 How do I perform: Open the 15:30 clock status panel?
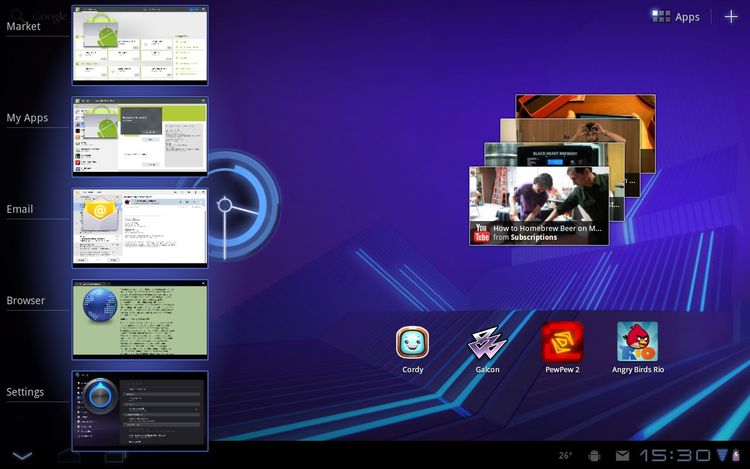[675, 456]
